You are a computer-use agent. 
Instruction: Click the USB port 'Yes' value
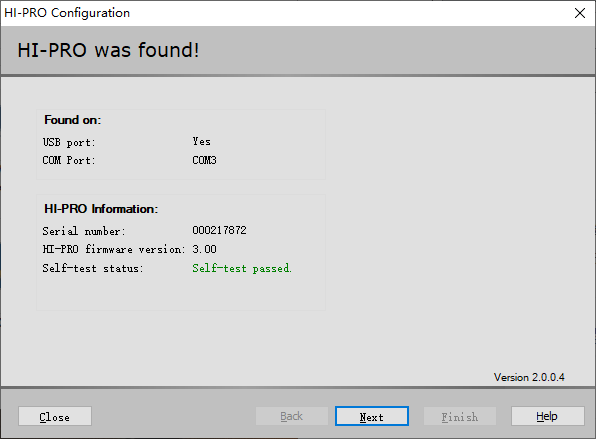(201, 141)
